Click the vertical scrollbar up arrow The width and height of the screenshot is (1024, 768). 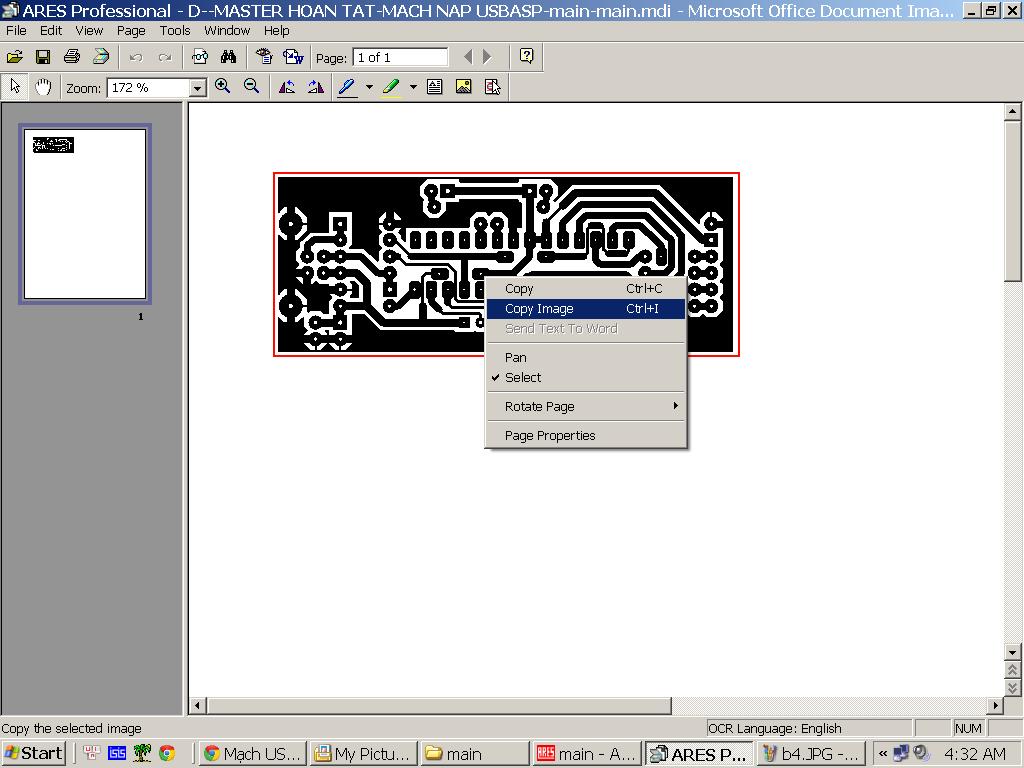click(x=1012, y=112)
